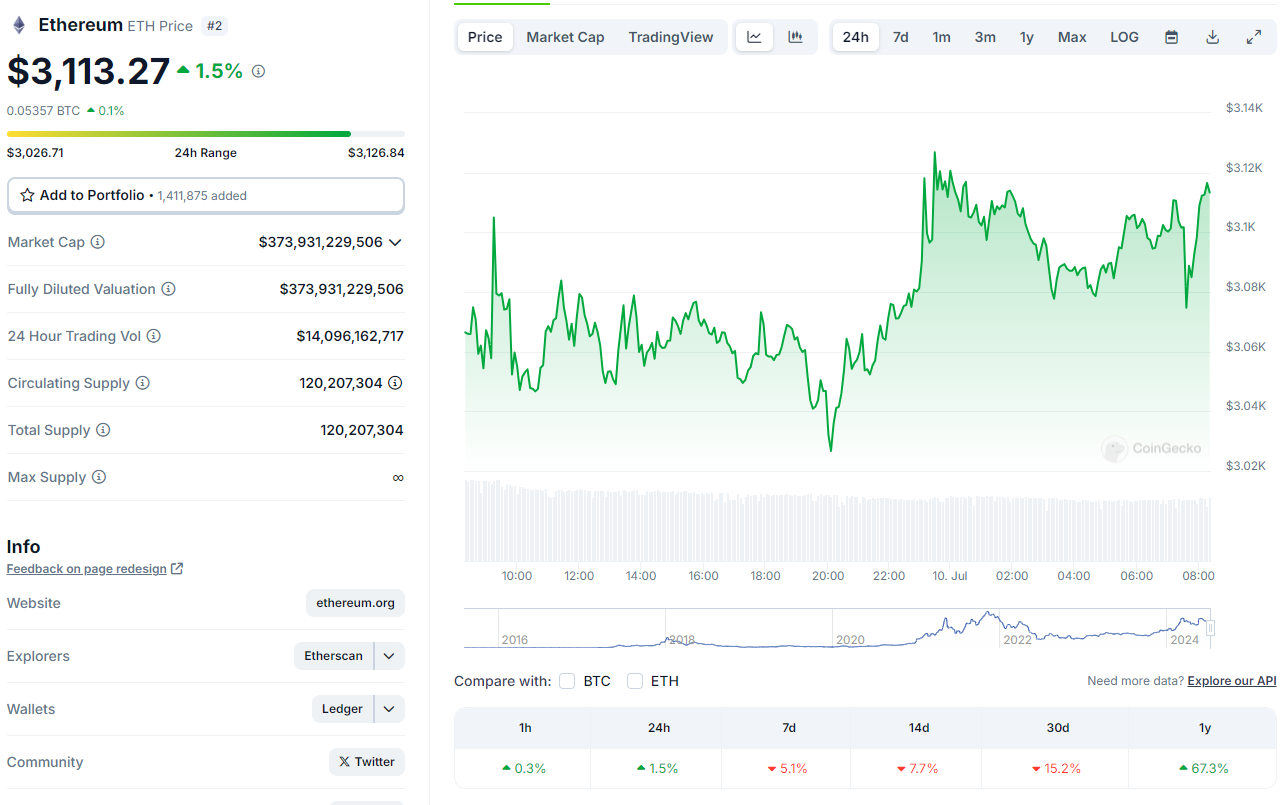Select the 7d timeframe
The image size is (1281, 805).
(x=900, y=37)
